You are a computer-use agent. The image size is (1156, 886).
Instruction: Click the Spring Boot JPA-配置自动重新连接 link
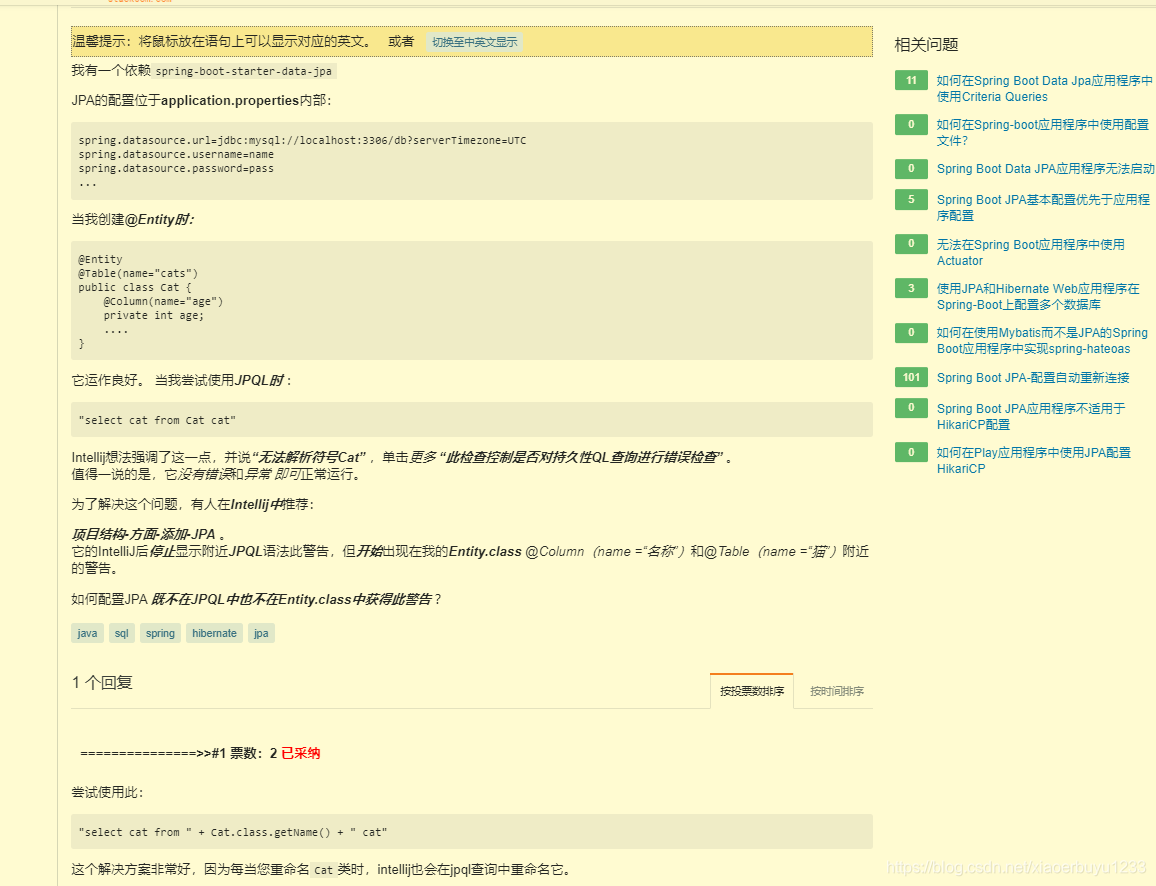click(1035, 378)
